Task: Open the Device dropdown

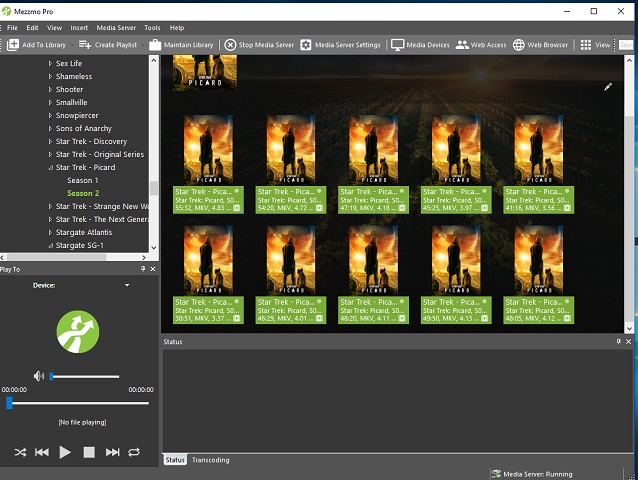Action: point(127,285)
